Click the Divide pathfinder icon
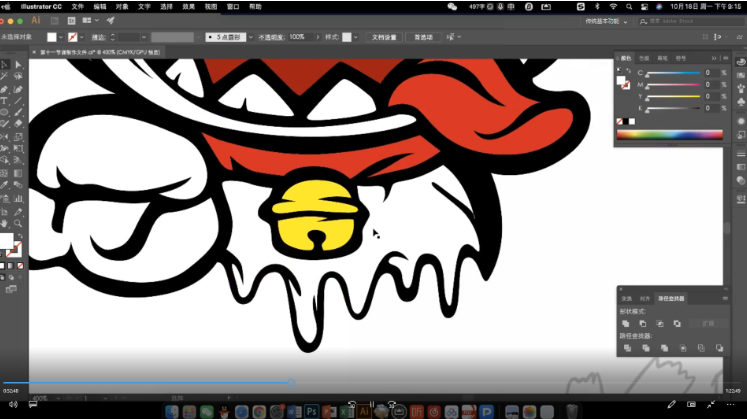The image size is (747, 419). (x=627, y=349)
